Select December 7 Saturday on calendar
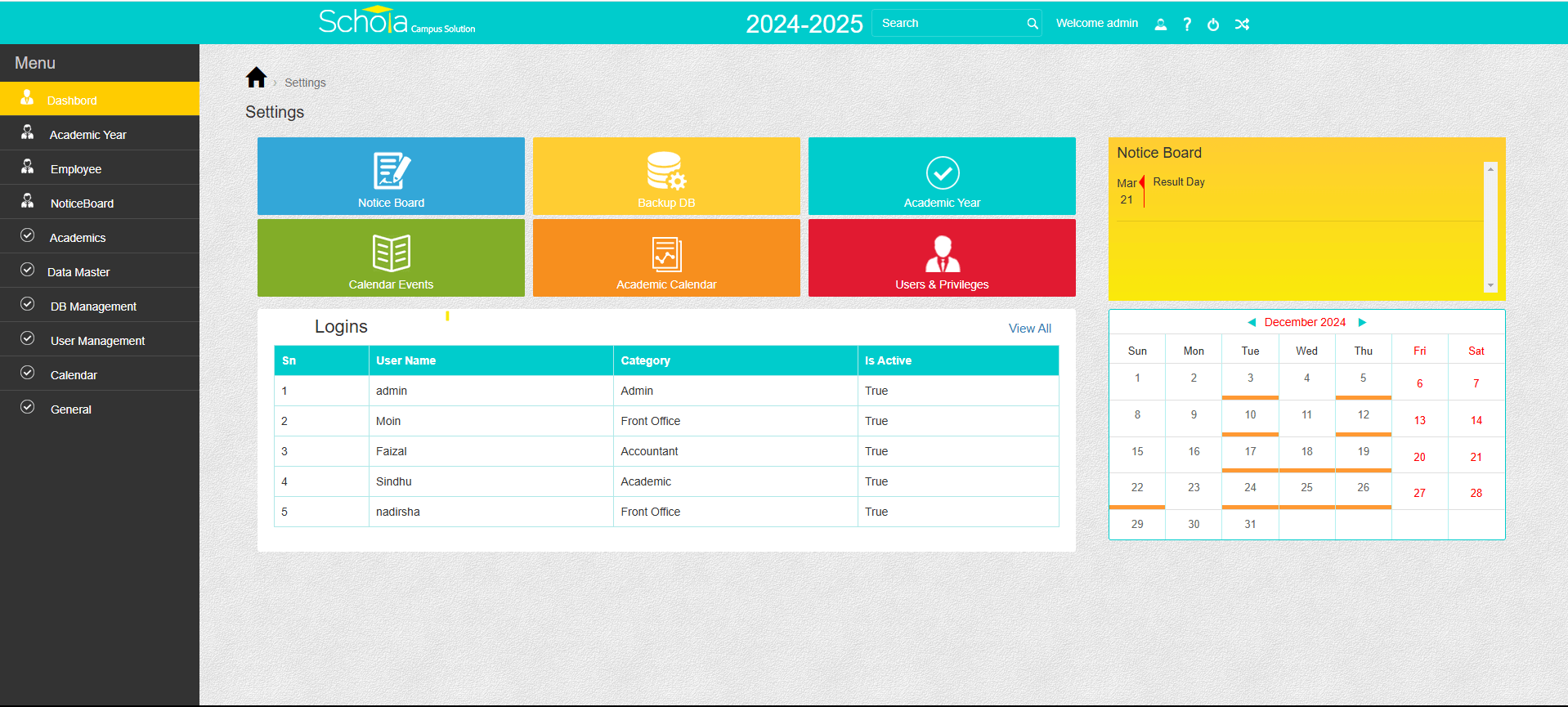This screenshot has width=1568, height=707. pos(1476,383)
